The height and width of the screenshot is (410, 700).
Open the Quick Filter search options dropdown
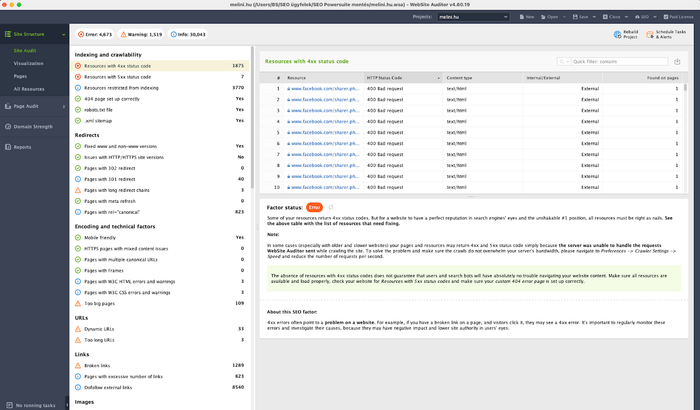point(564,62)
